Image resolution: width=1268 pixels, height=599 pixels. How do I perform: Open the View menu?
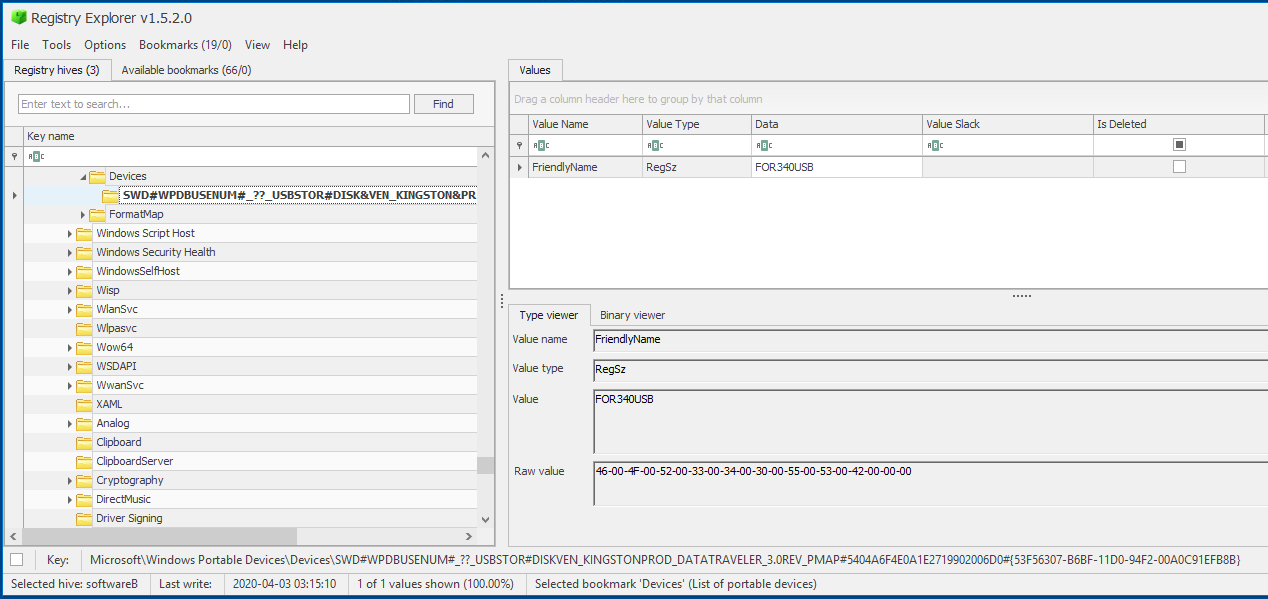click(x=258, y=45)
